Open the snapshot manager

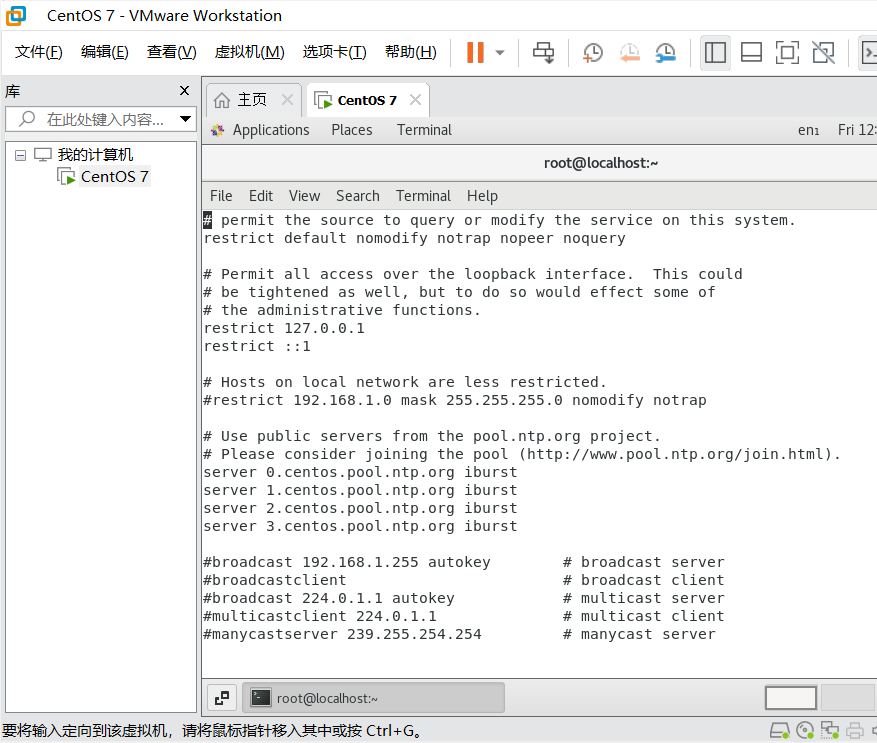[666, 53]
